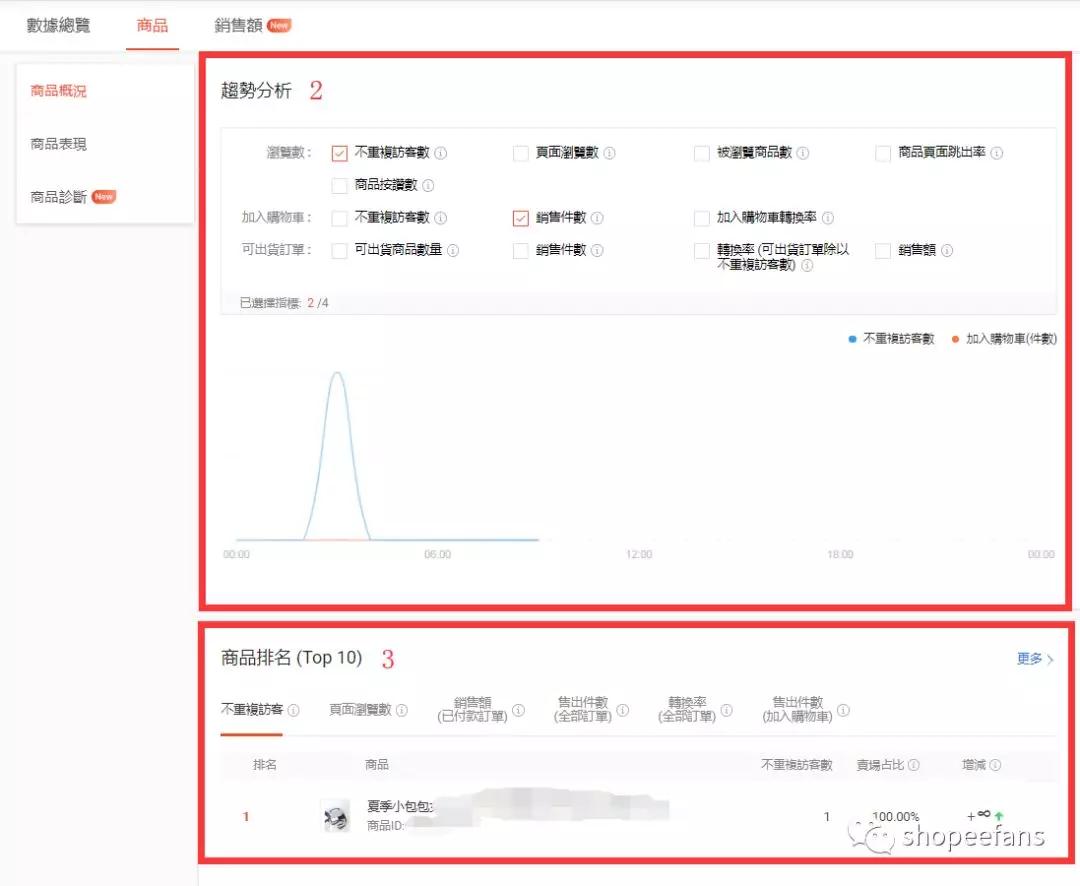Screen dimensions: 1080x886
Task: Open the 夏季小包 product thumbnail image
Action: tap(333, 816)
